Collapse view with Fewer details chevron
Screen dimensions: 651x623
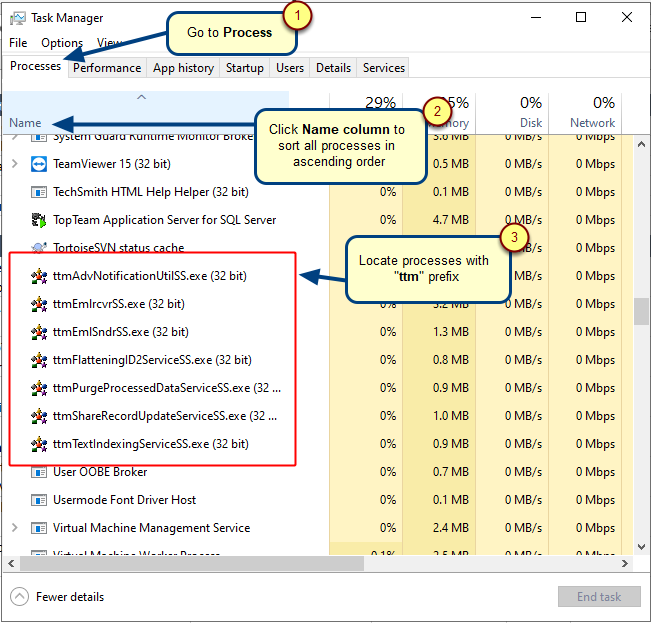[x=20, y=597]
